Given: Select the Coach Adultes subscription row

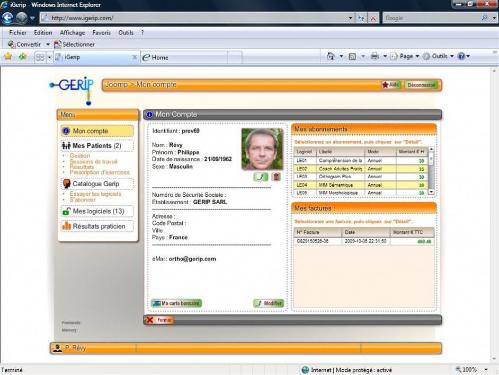Looking at the screenshot, I should coord(361,169).
